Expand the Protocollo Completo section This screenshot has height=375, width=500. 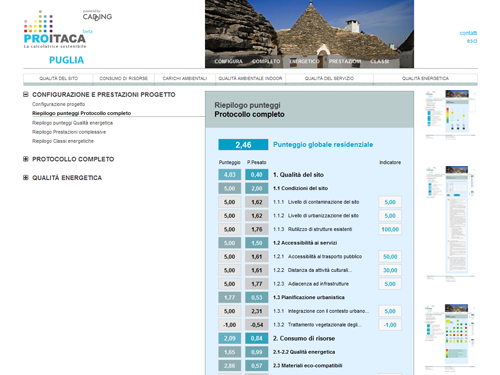click(26, 159)
